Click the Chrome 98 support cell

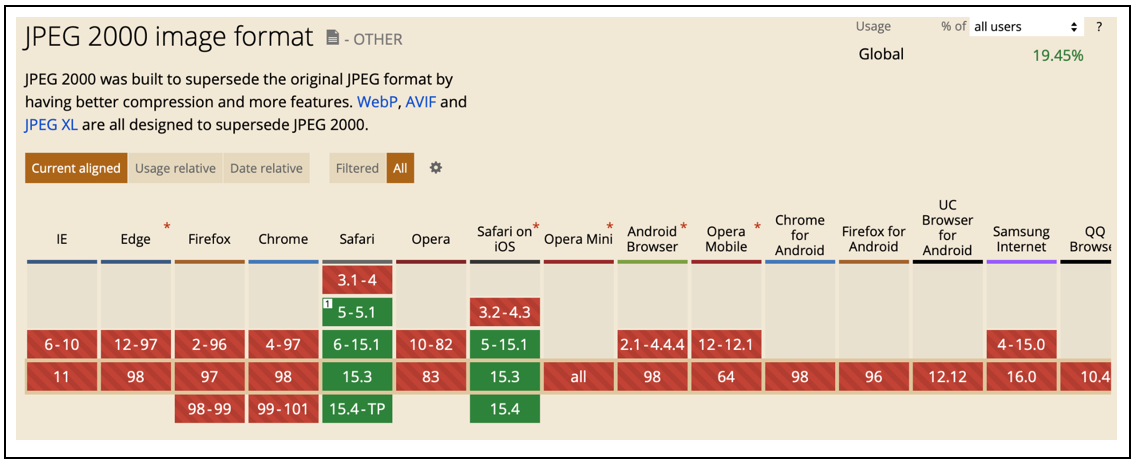[x=283, y=377]
